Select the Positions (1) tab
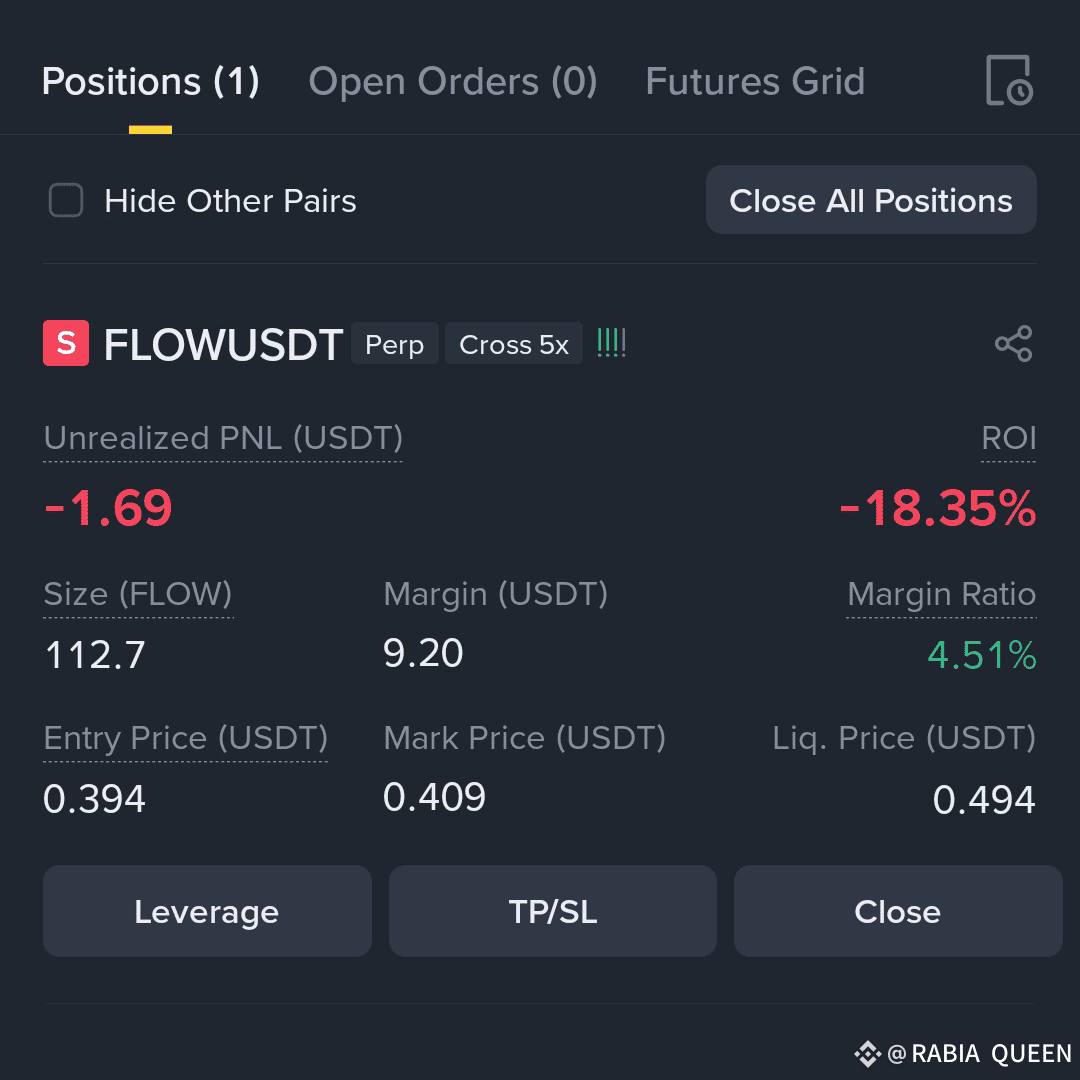1080x1080 pixels. tap(150, 81)
